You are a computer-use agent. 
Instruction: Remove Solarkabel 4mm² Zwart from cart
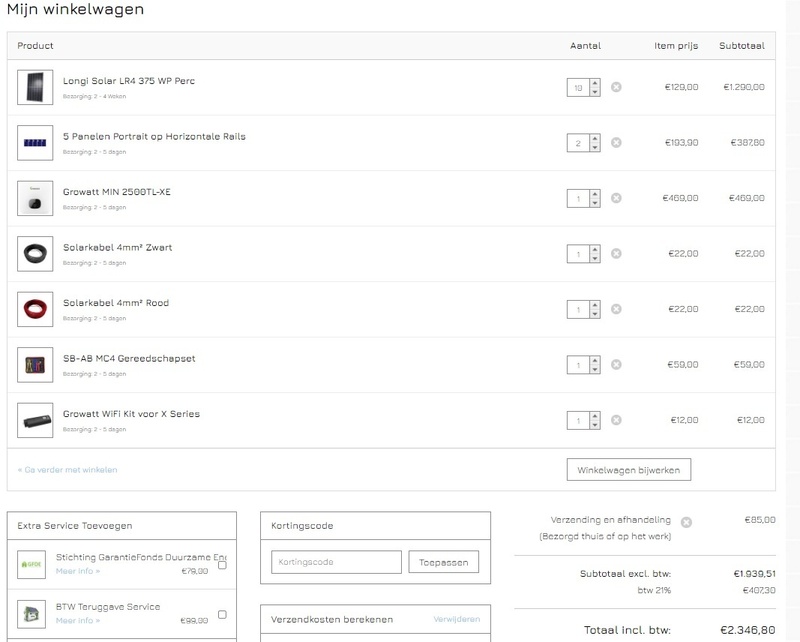[616, 254]
